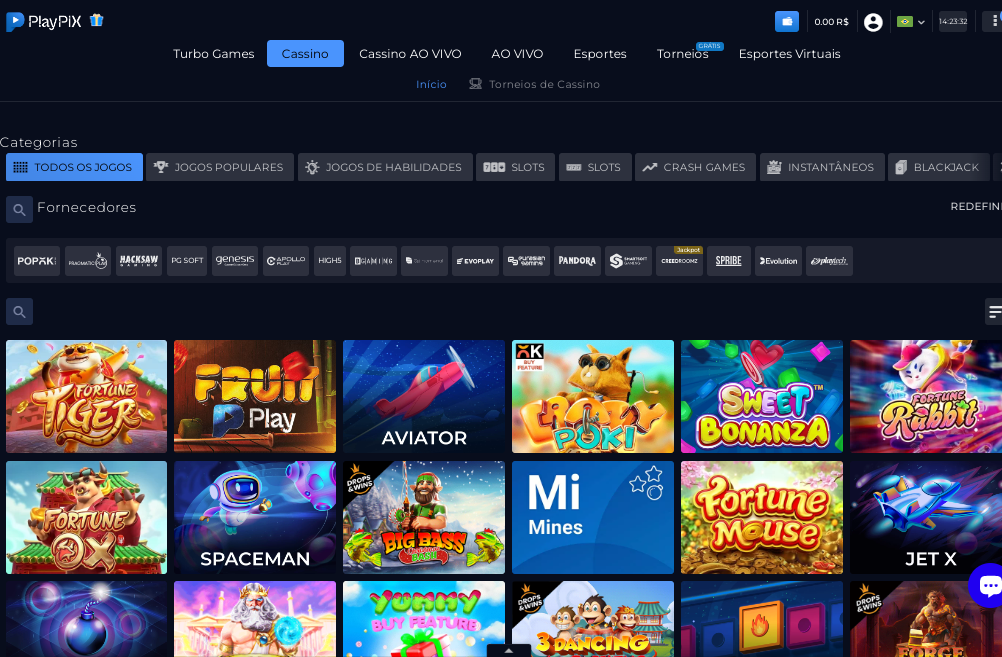1002x657 pixels.
Task: Open the gift box promotions icon
Action: tap(96, 20)
